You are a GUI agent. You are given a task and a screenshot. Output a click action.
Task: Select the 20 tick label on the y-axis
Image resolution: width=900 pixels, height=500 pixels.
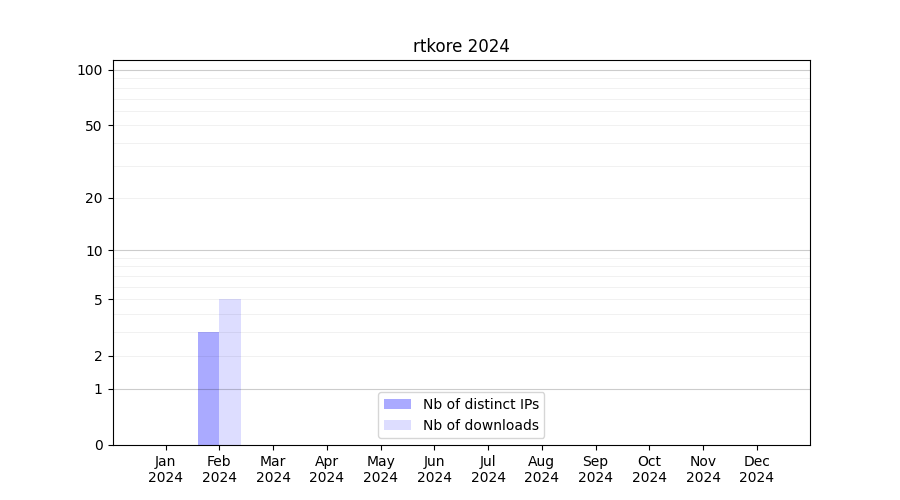93,198
